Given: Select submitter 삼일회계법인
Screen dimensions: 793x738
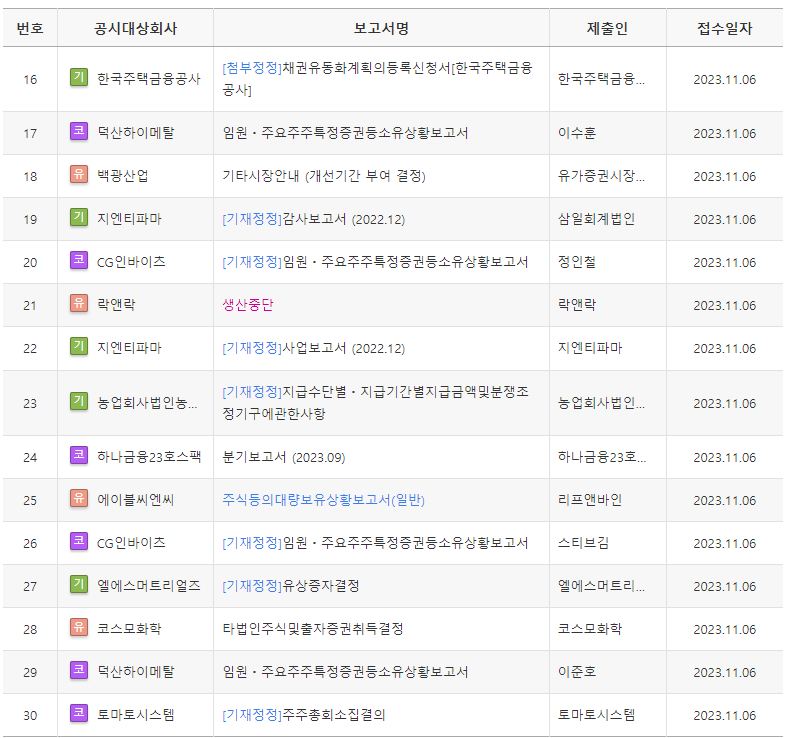Looking at the screenshot, I should tap(596, 219).
